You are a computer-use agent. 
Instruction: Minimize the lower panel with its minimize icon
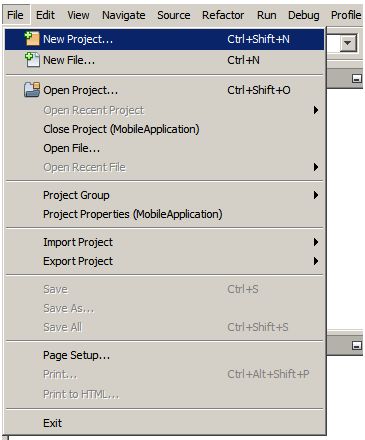(357, 346)
